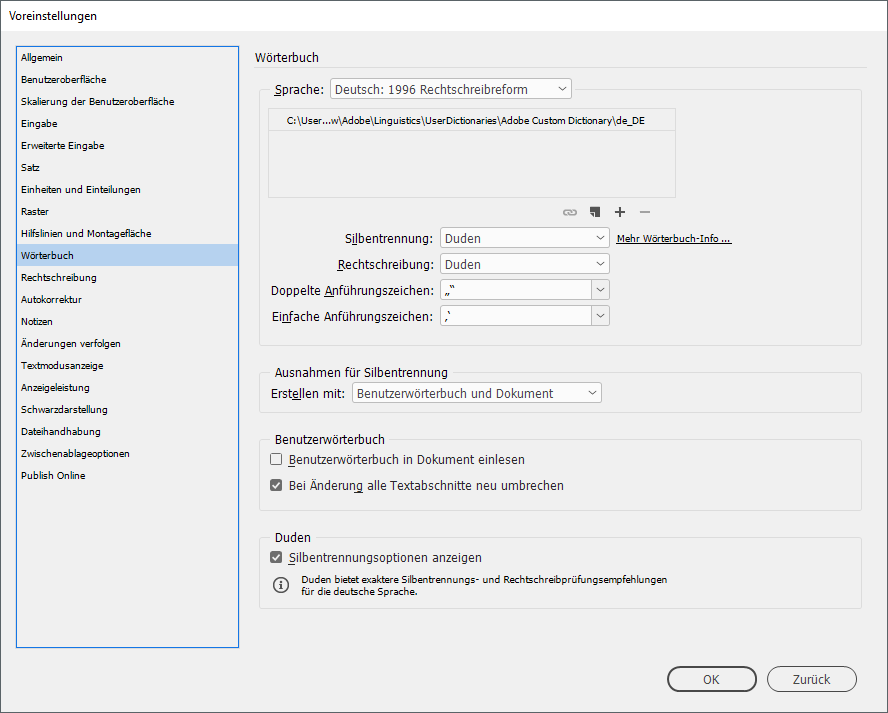
Task: Open Einheiten und Einteilungen settings
Action: point(127,190)
